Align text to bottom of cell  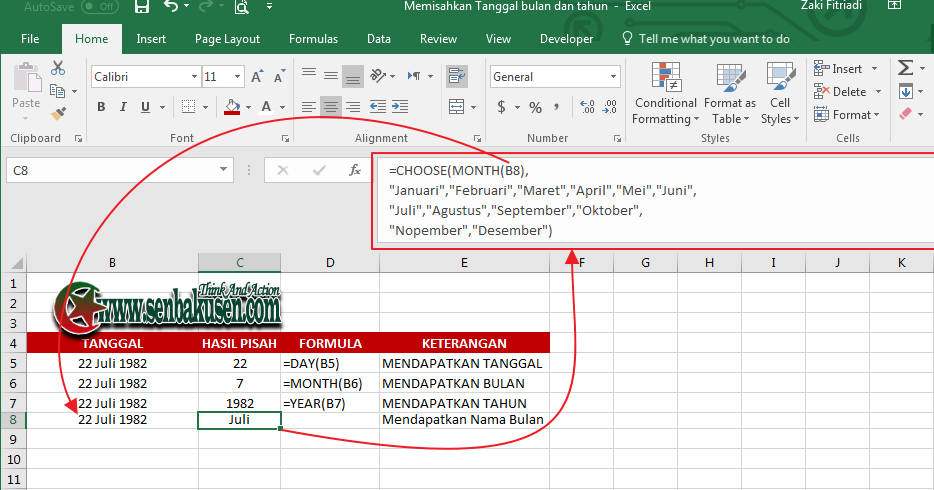(x=353, y=76)
